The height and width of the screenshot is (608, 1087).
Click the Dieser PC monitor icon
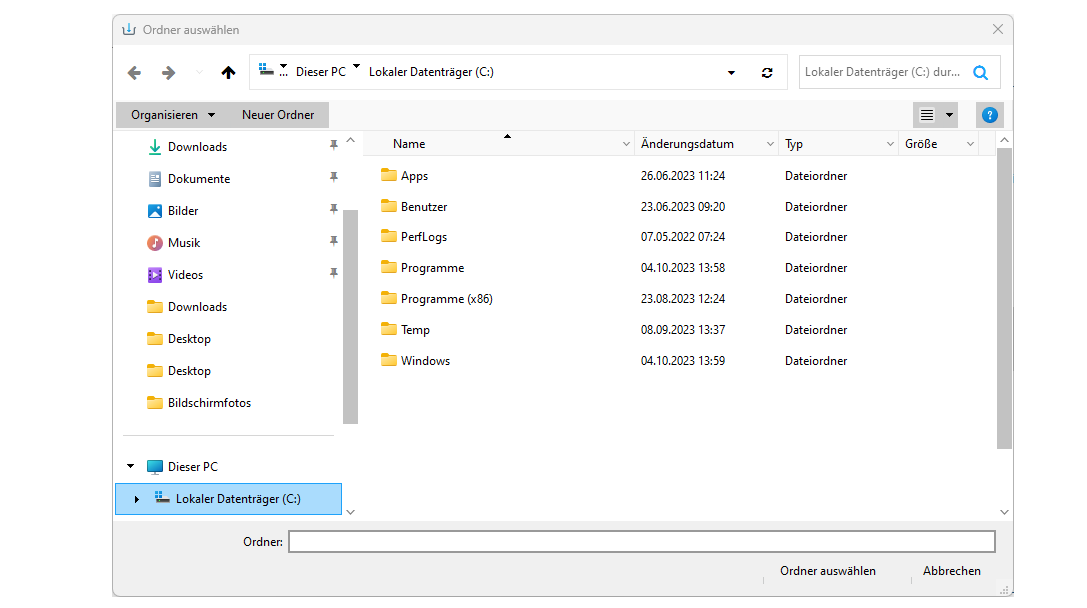[155, 467]
